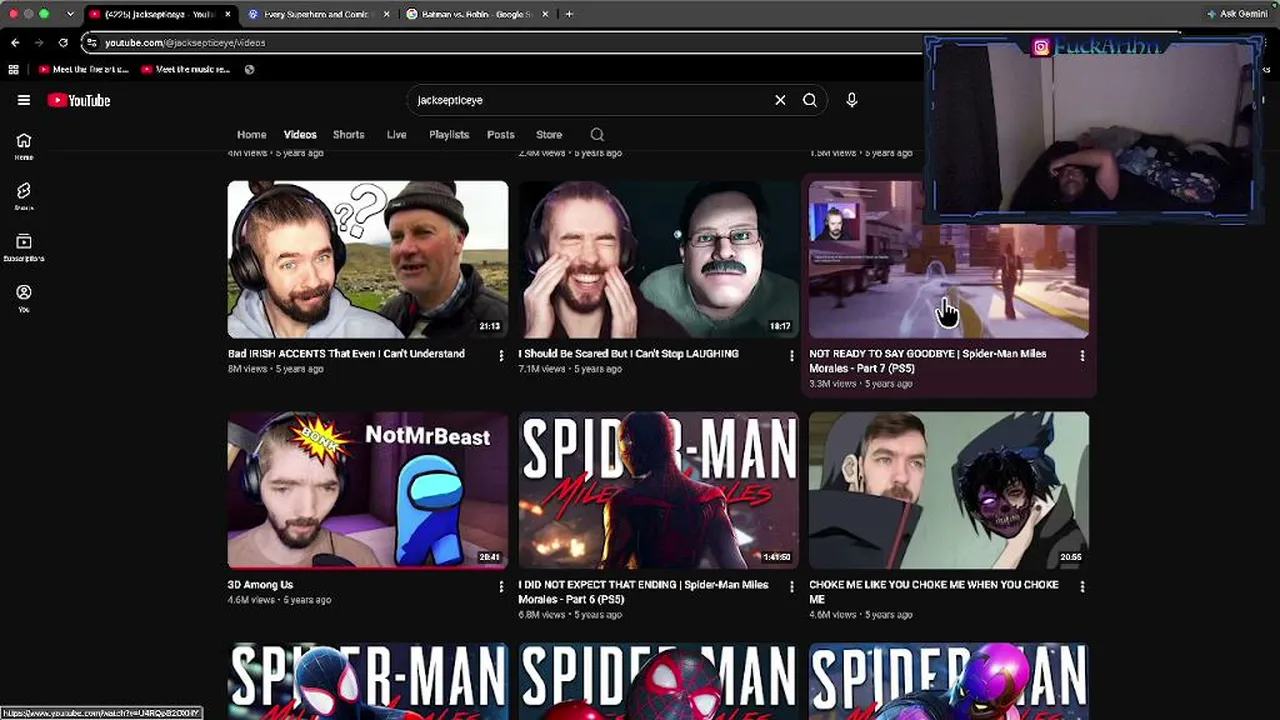Screen dimensions: 1280x720
Task: Start voice search with the microphone
Action: (x=852, y=100)
